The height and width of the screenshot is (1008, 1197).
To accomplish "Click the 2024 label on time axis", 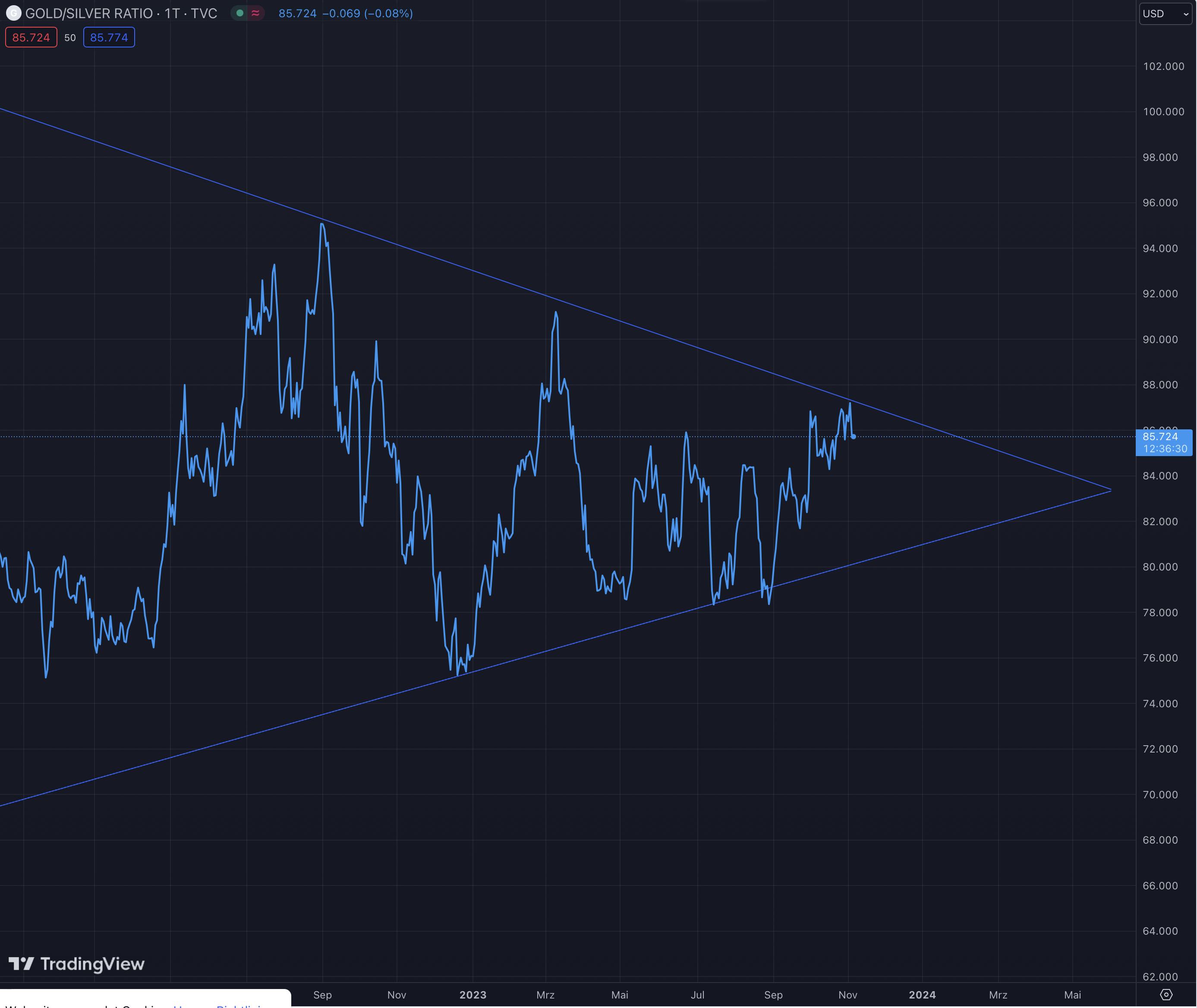I will 922,995.
